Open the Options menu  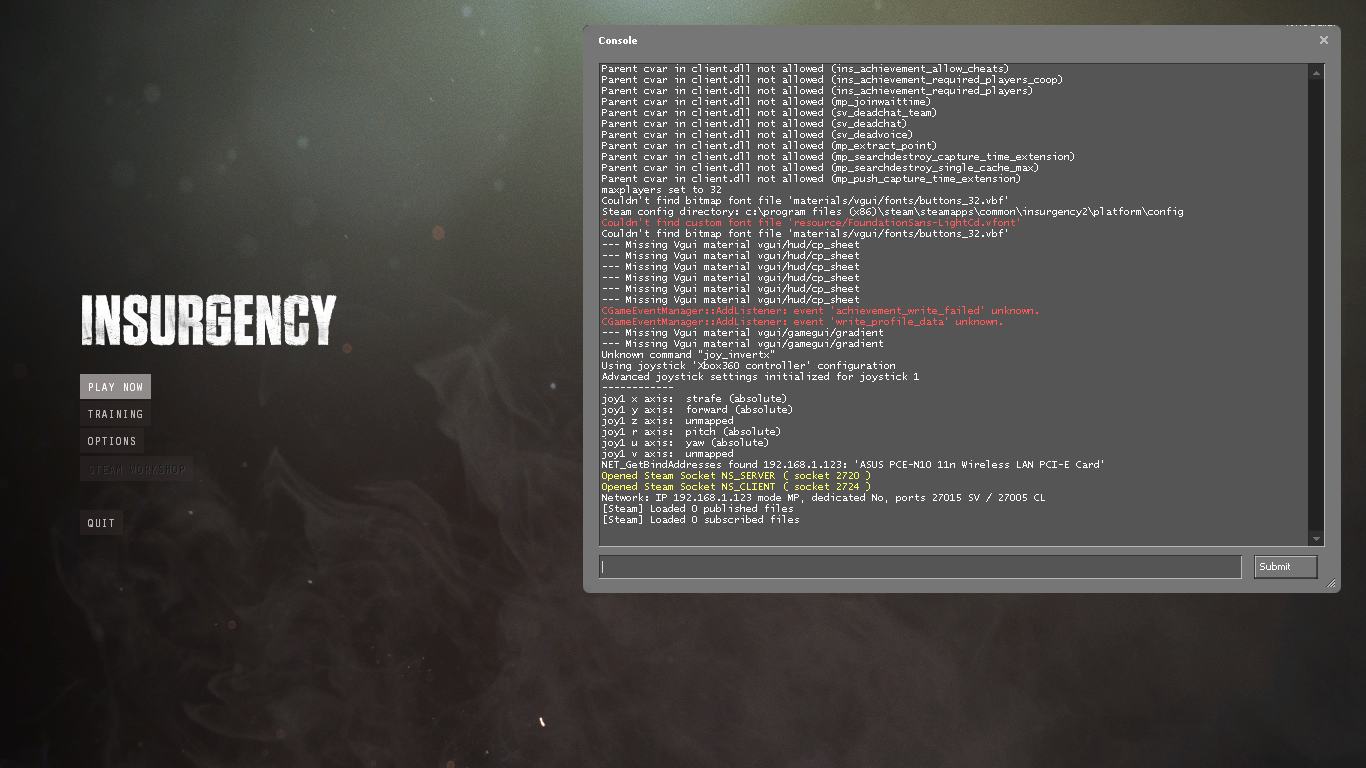112,441
